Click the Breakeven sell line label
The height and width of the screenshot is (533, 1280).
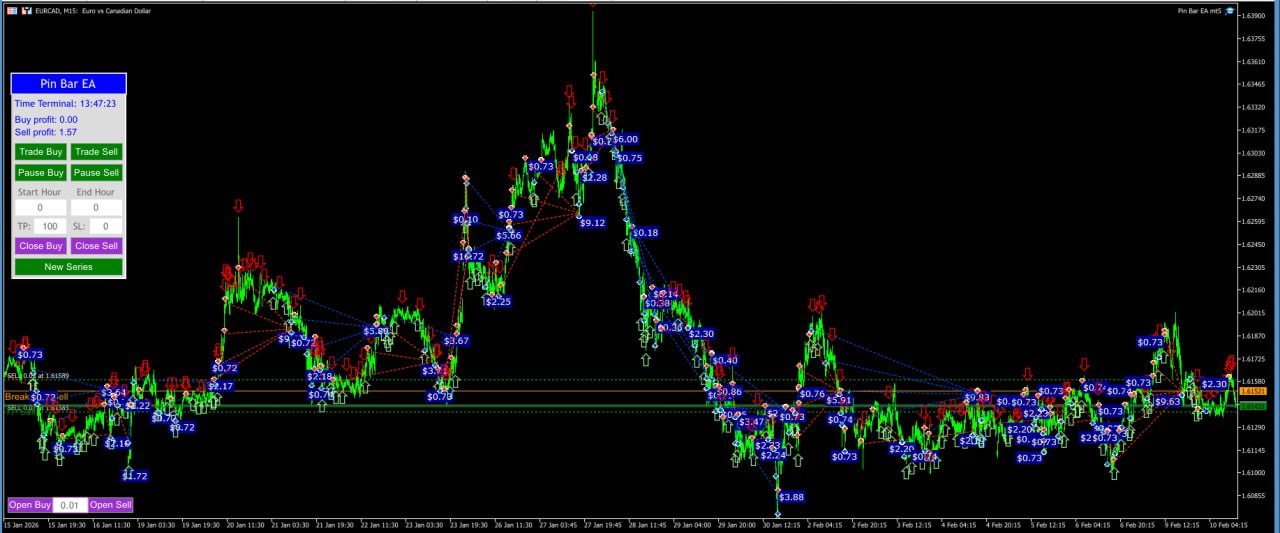36,397
